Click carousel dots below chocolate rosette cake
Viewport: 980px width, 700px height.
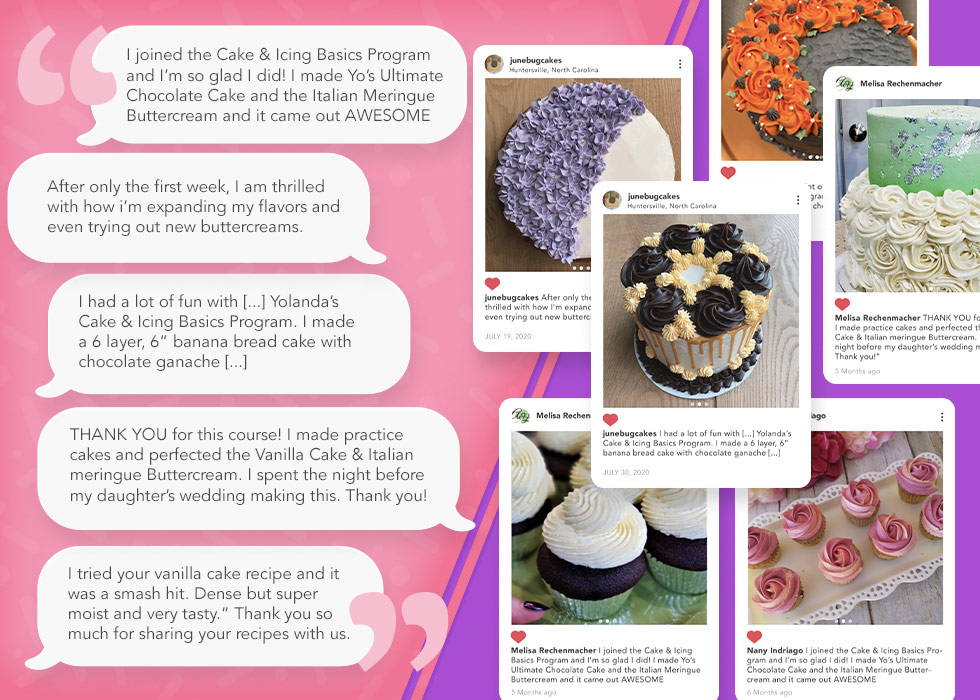pos(701,404)
